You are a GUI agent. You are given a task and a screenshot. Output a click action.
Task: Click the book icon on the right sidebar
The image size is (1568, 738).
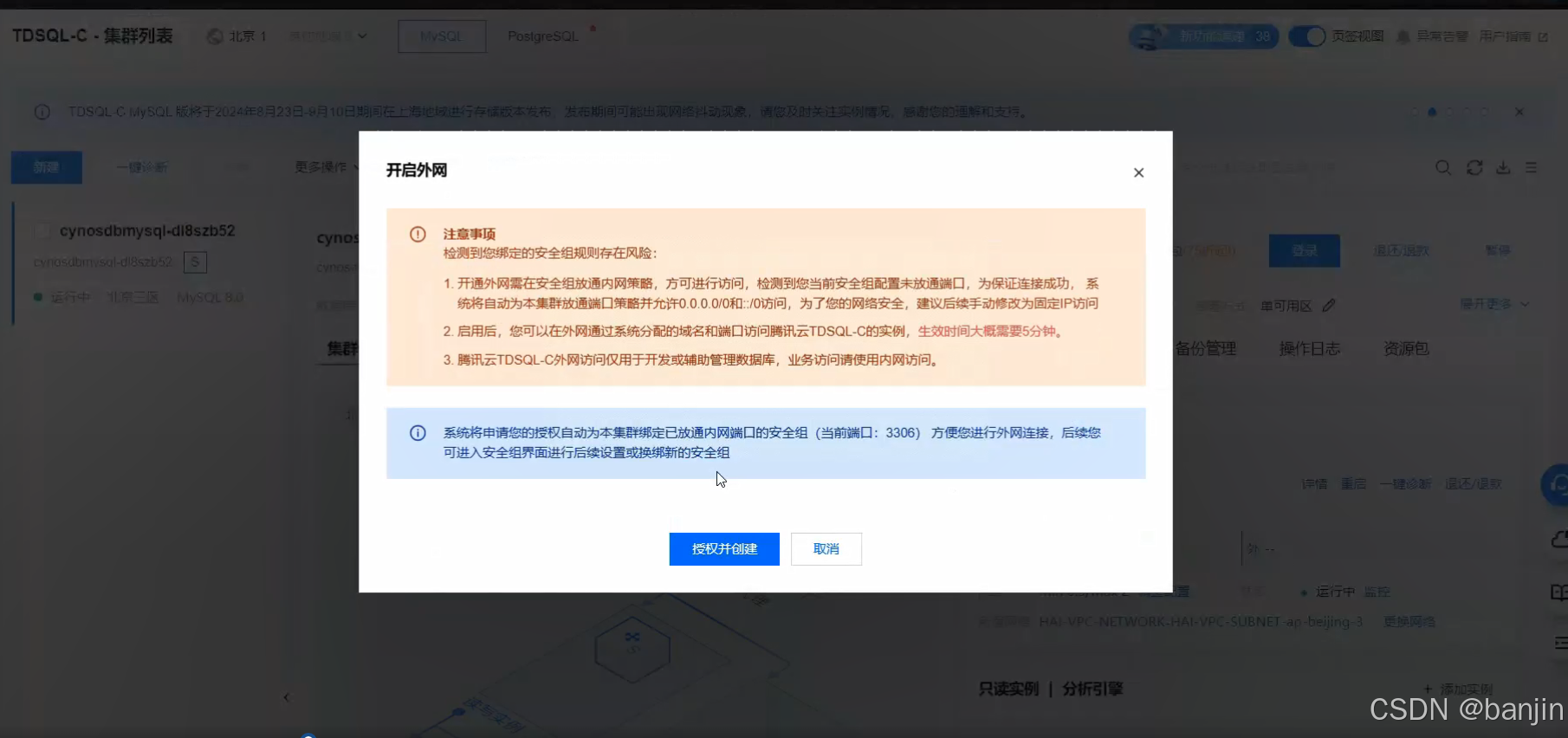pos(1558,593)
